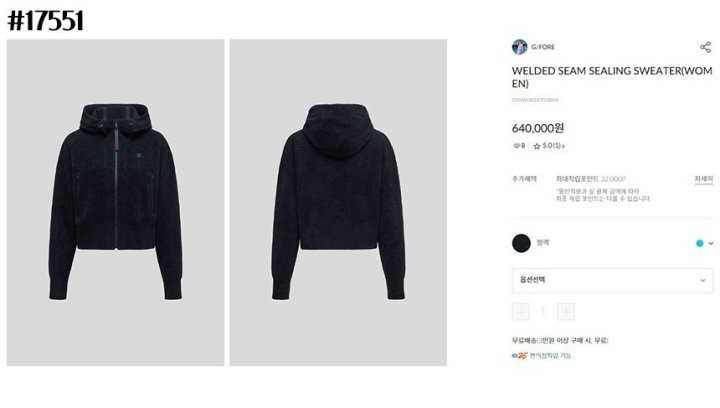Click the G/FORE brand name link

click(x=543, y=47)
